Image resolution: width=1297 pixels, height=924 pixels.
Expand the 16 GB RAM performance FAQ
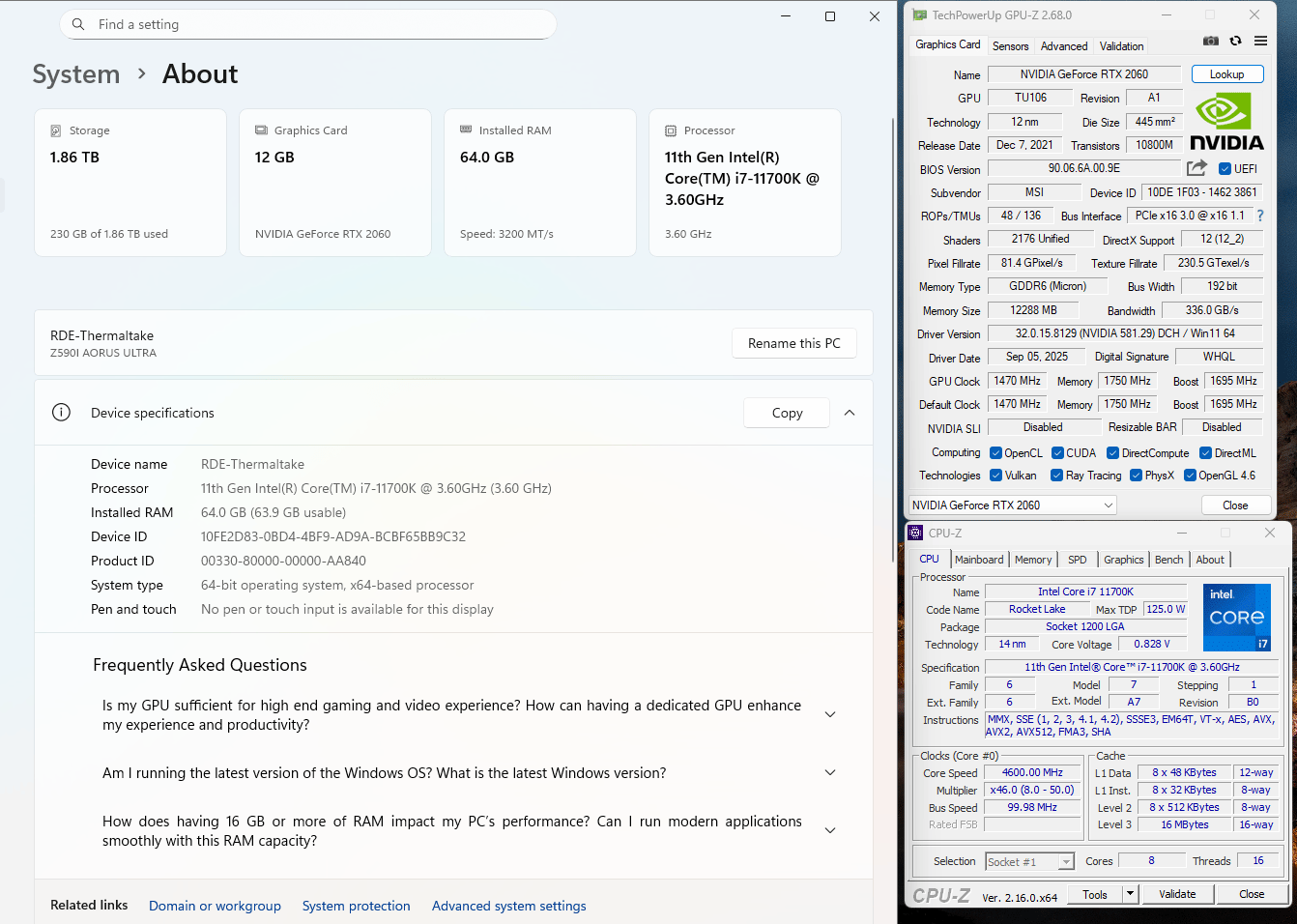coord(830,830)
